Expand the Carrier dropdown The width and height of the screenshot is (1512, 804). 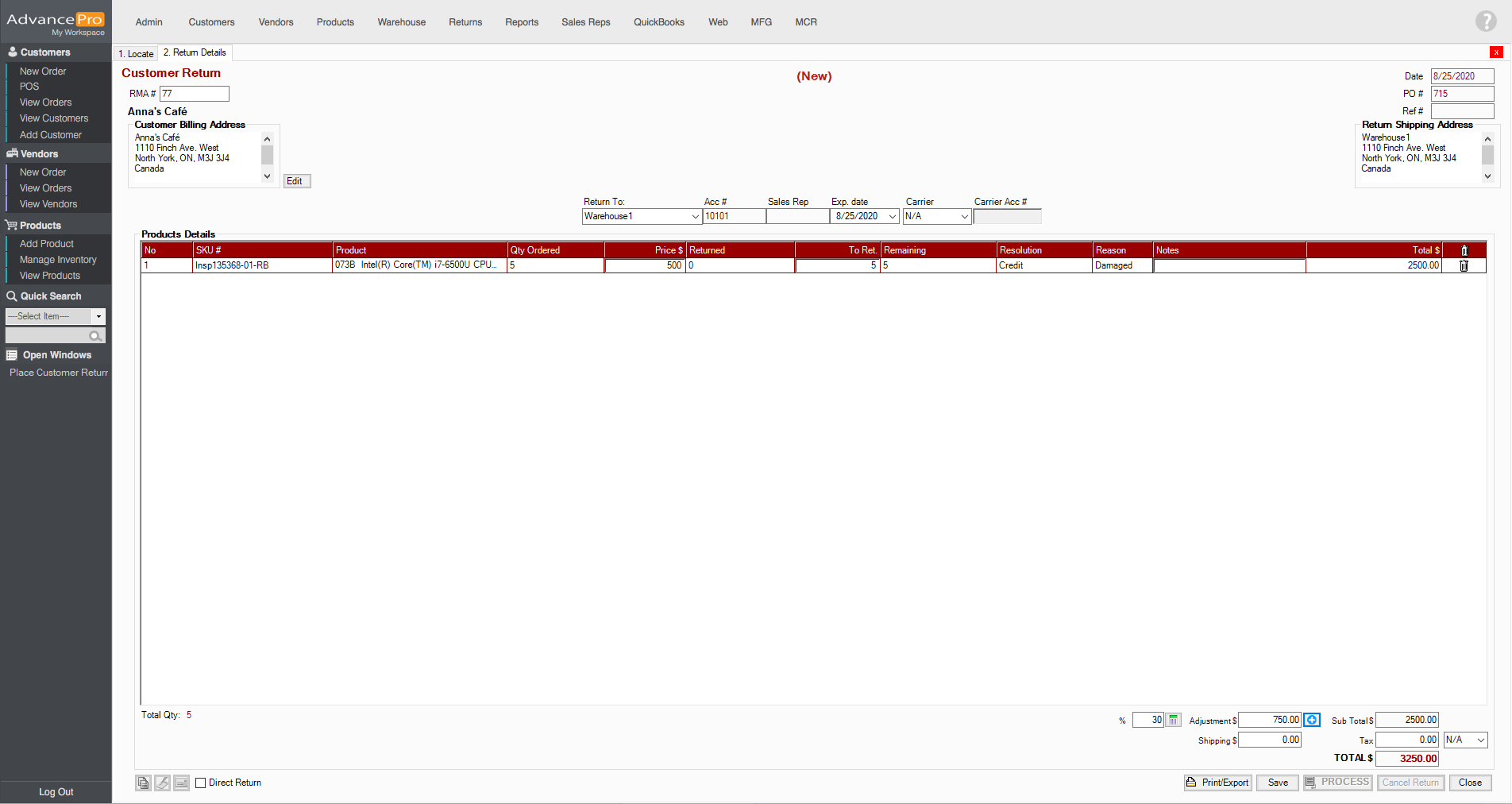point(964,217)
